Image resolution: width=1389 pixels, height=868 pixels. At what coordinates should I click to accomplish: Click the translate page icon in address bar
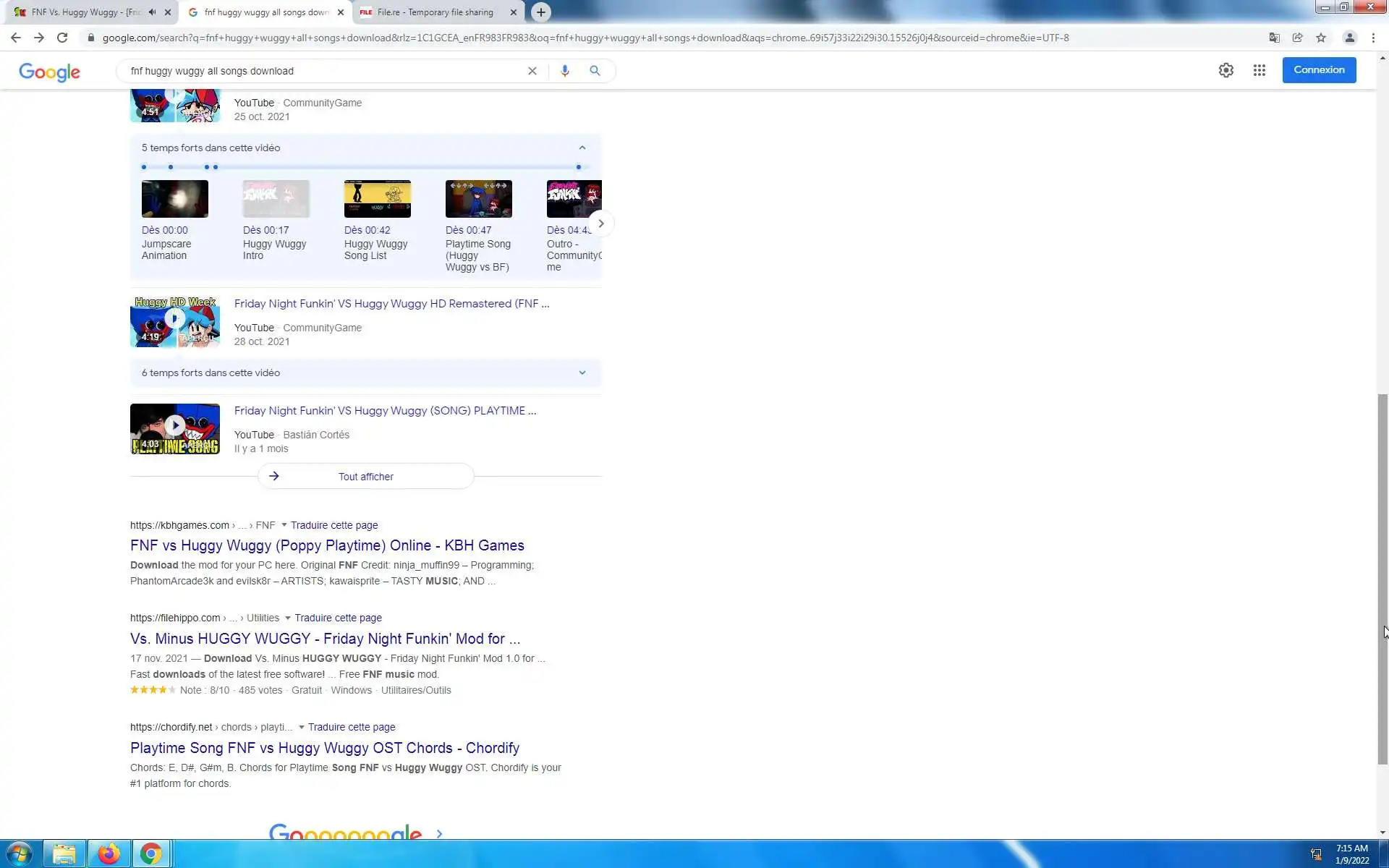pos(1274,38)
